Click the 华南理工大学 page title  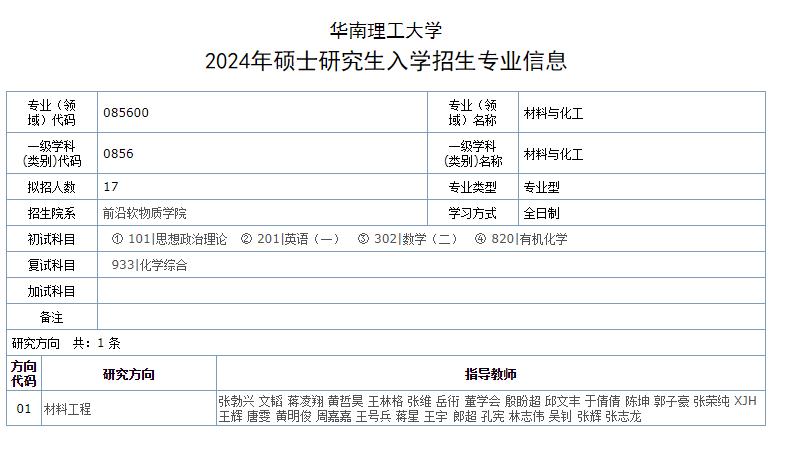point(386,30)
